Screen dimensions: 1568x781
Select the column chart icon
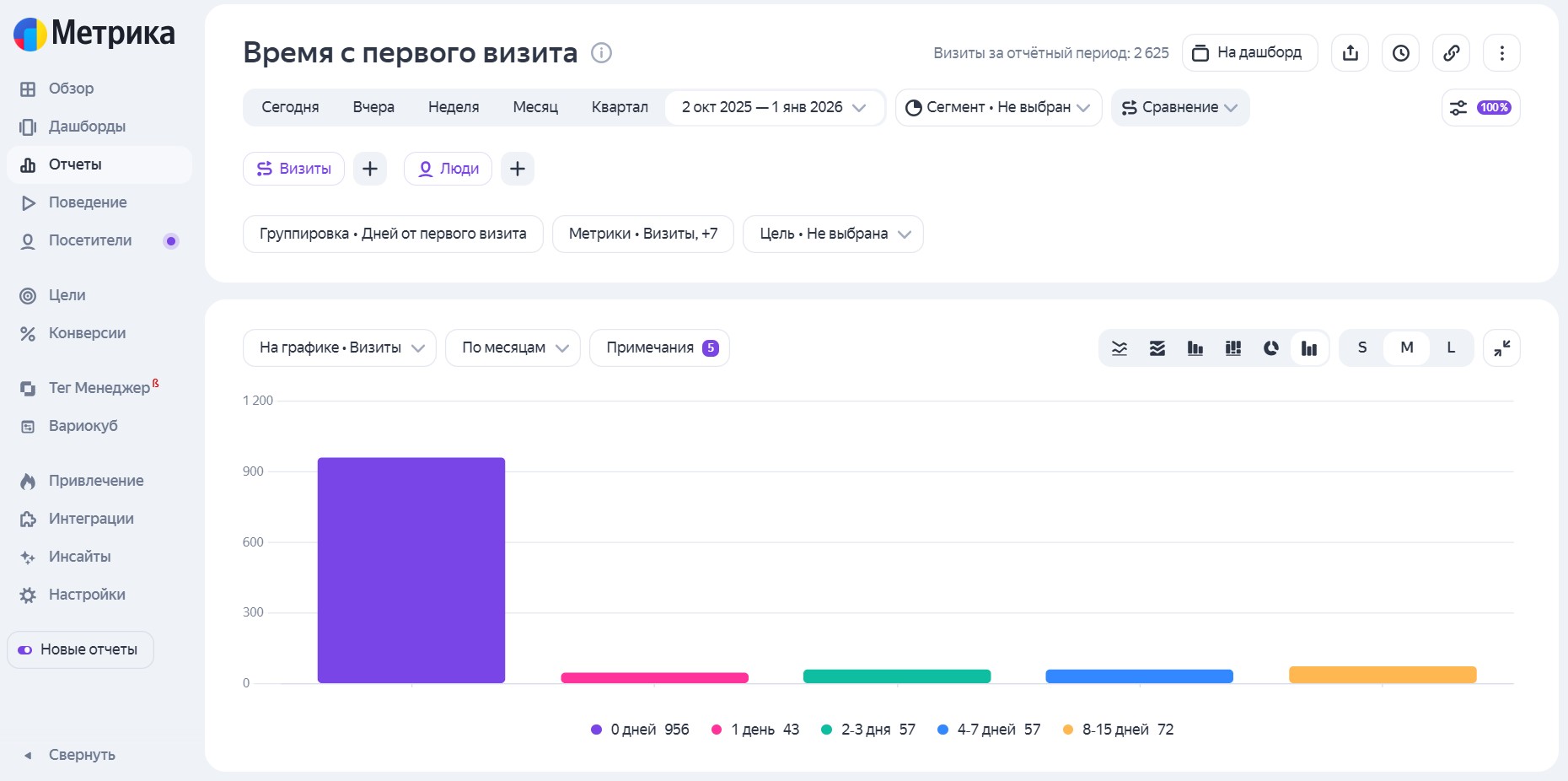point(1195,347)
